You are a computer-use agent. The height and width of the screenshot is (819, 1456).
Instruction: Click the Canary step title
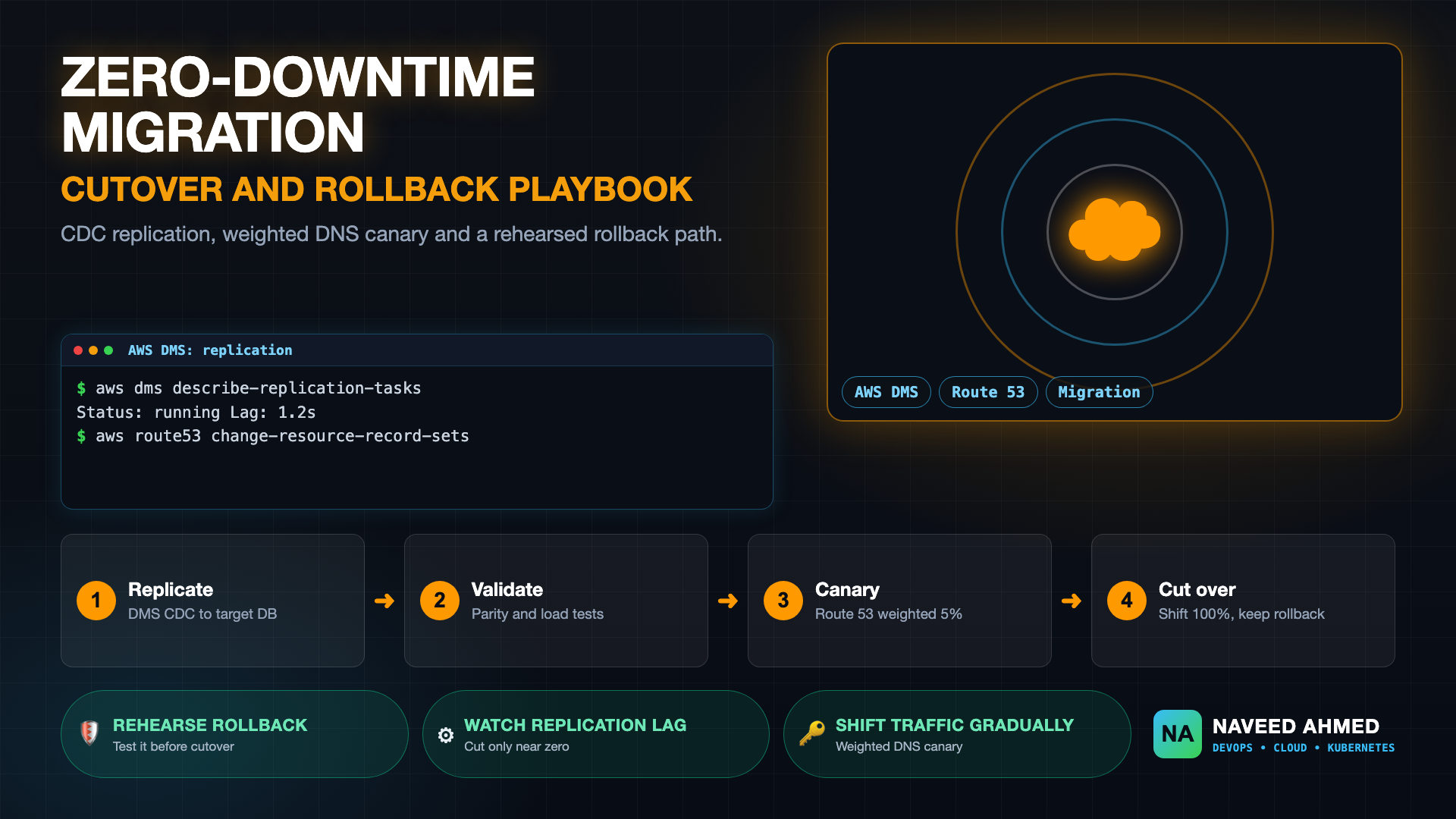[x=847, y=589]
